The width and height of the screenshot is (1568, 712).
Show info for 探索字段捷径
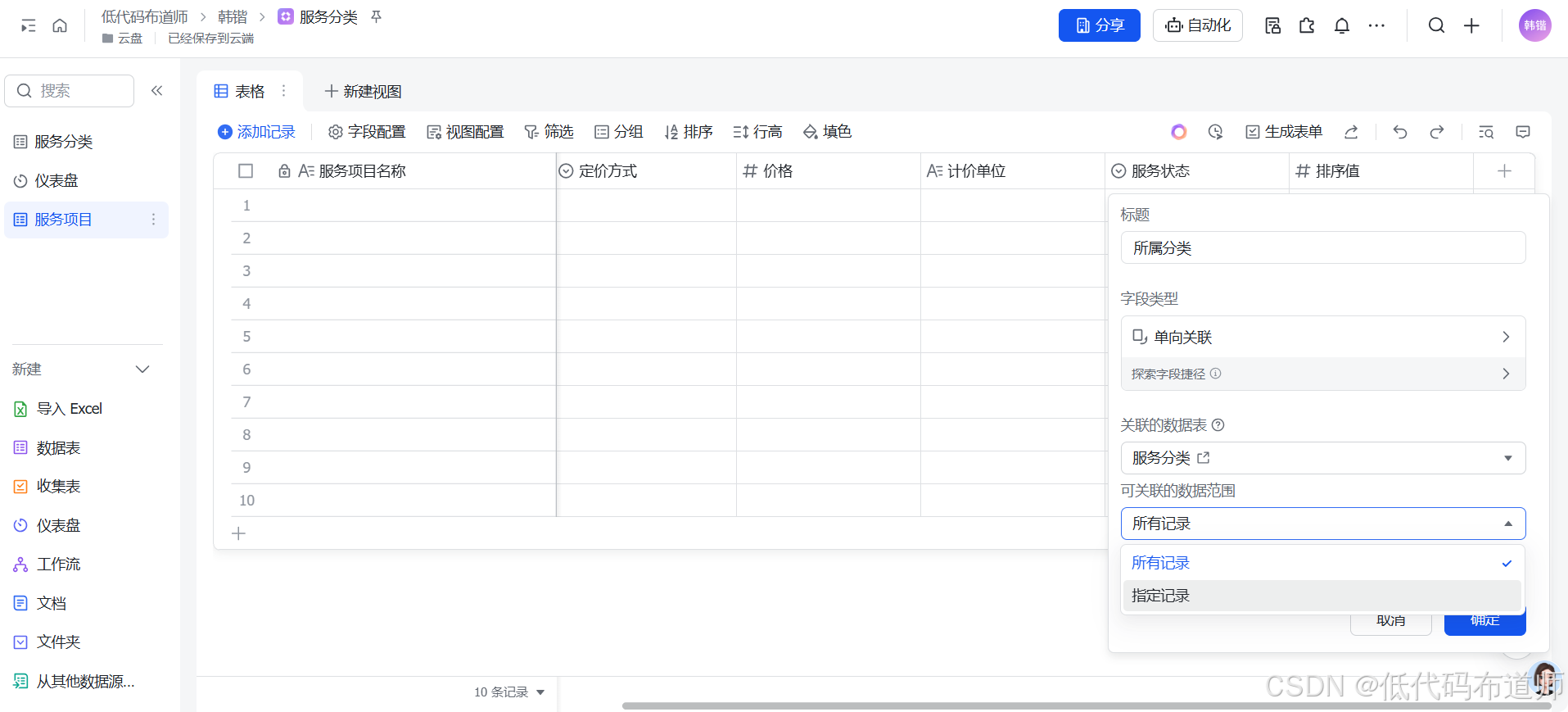[x=1215, y=374]
